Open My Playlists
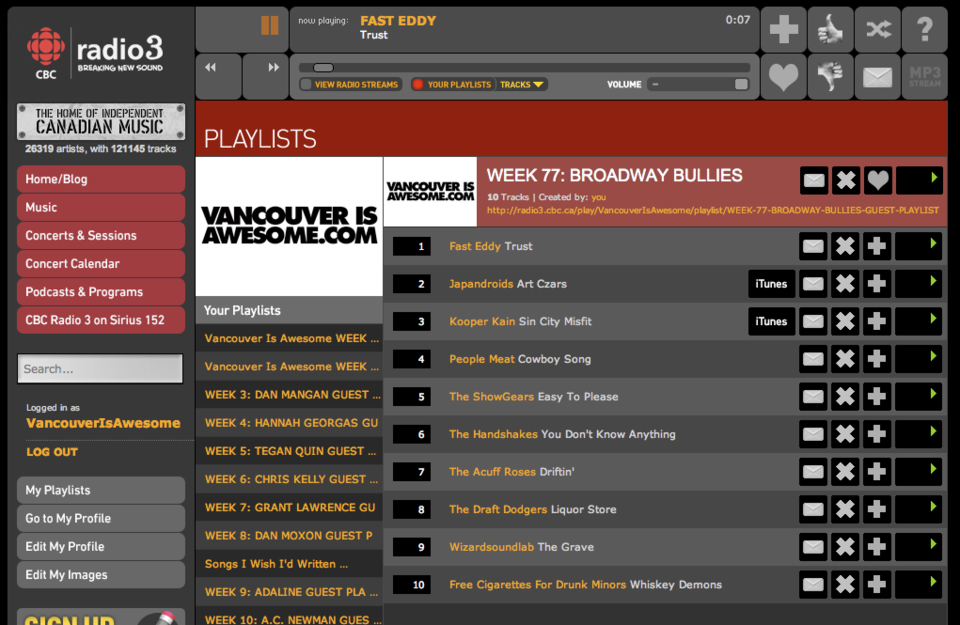The image size is (960, 625). tap(101, 490)
